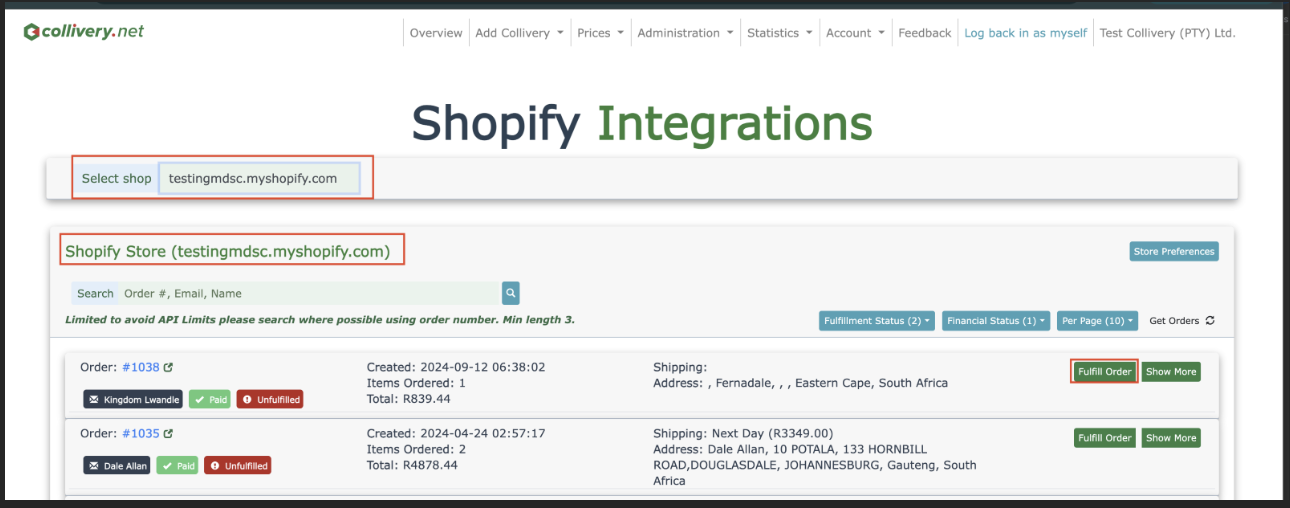Click the Kingdom Lwandle email badge
Image resolution: width=1290 pixels, height=508 pixels.
tap(133, 400)
